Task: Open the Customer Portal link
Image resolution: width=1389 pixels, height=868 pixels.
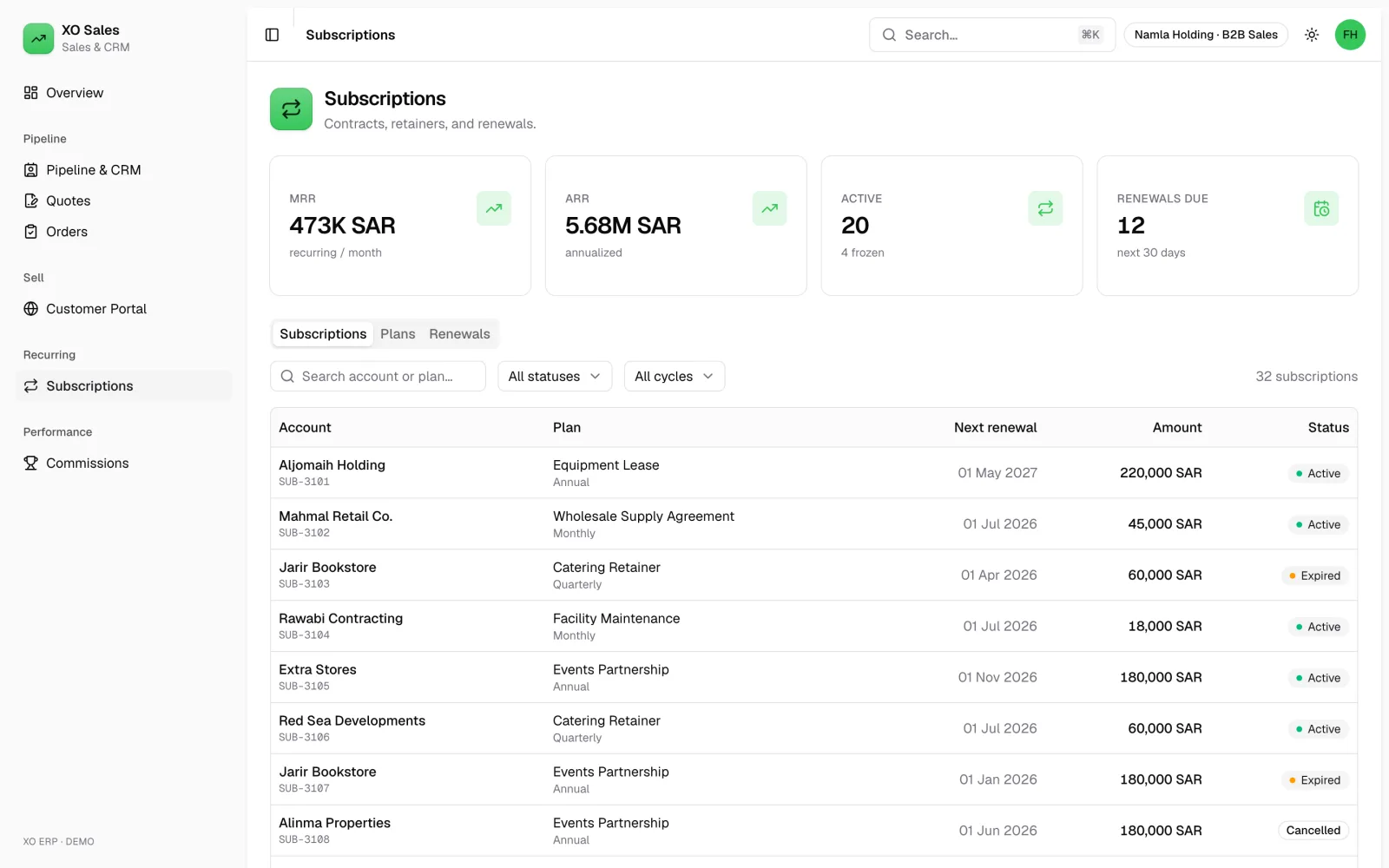Action: click(123, 309)
